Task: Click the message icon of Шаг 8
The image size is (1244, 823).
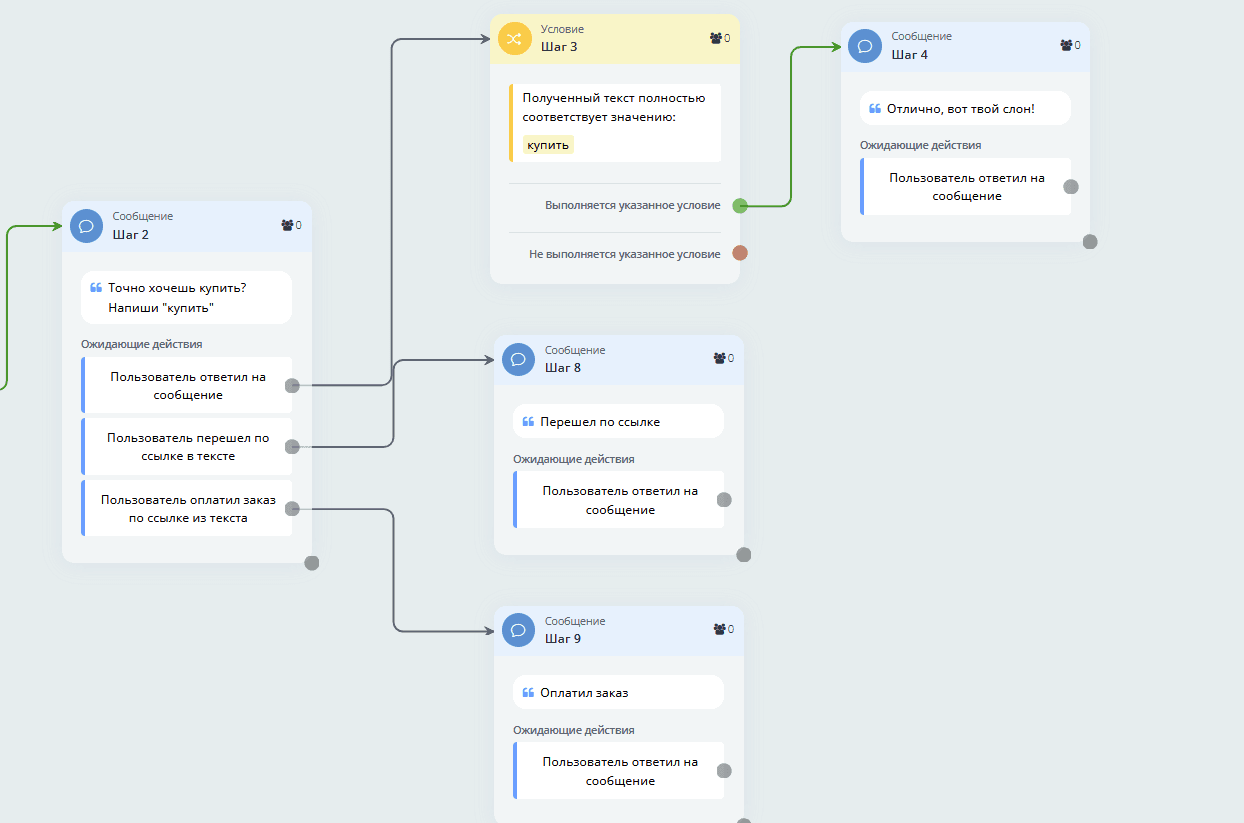Action: pyautogui.click(x=518, y=359)
